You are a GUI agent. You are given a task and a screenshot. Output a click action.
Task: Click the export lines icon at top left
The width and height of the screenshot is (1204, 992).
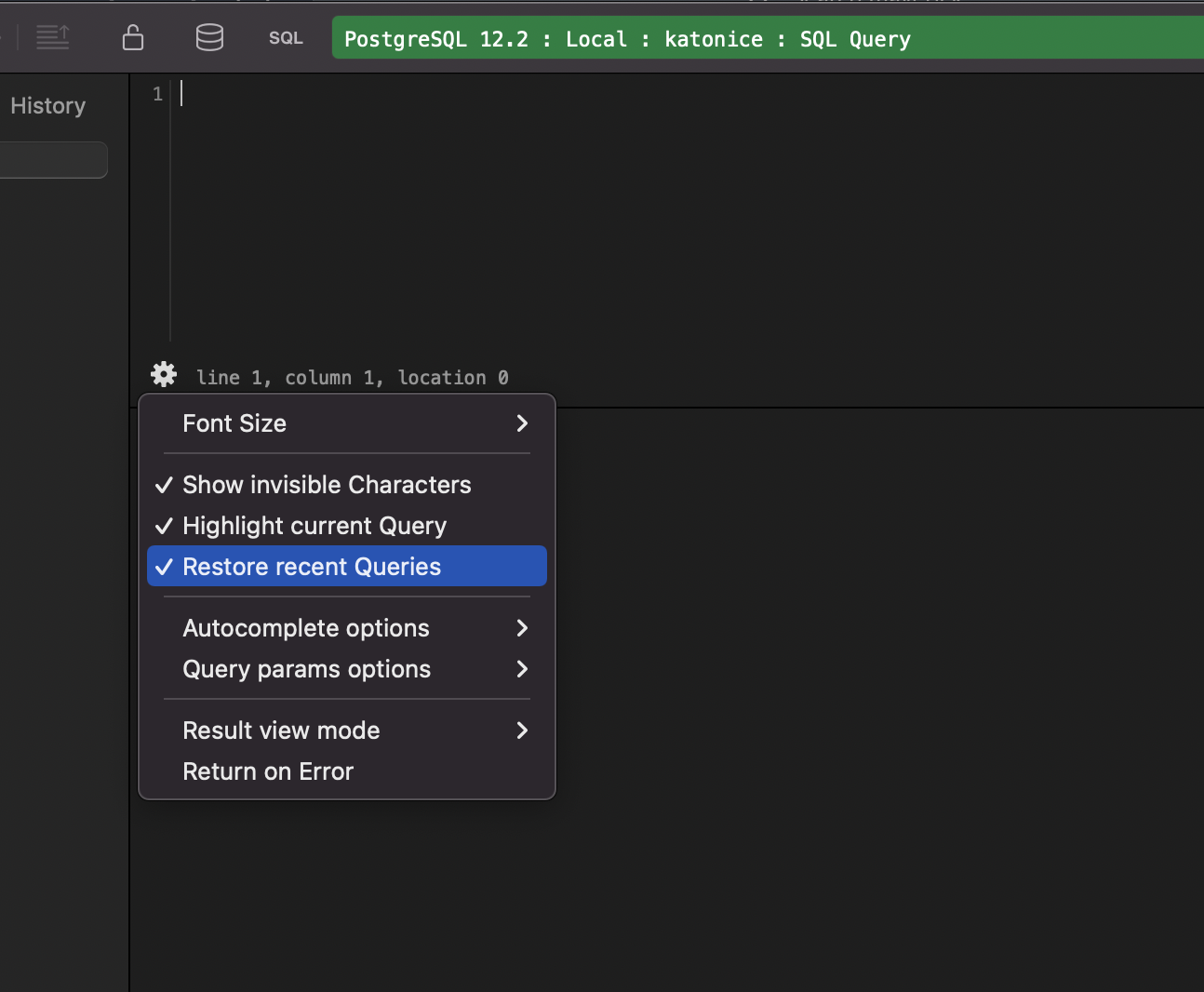53,37
